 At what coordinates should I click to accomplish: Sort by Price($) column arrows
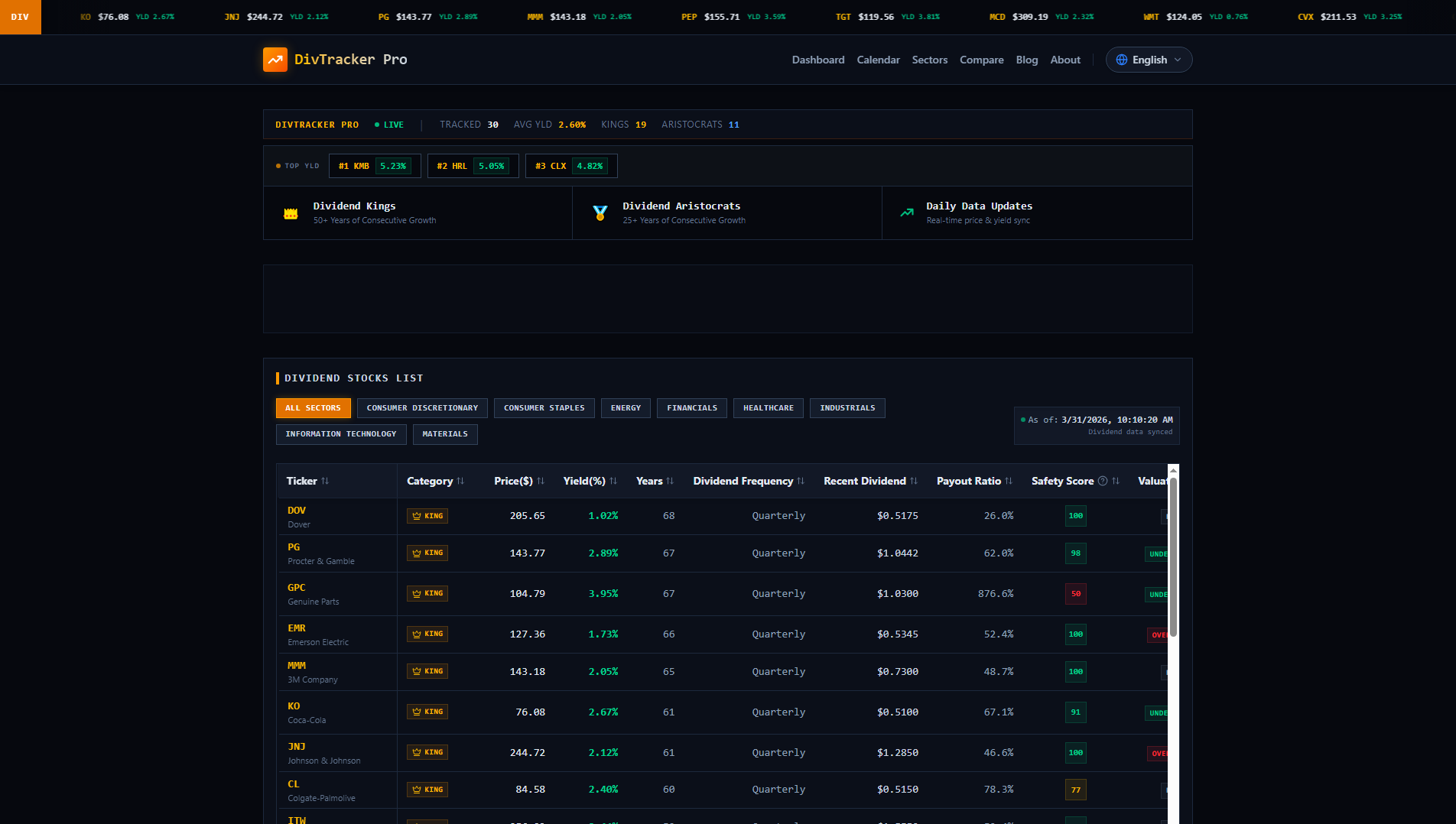541,481
